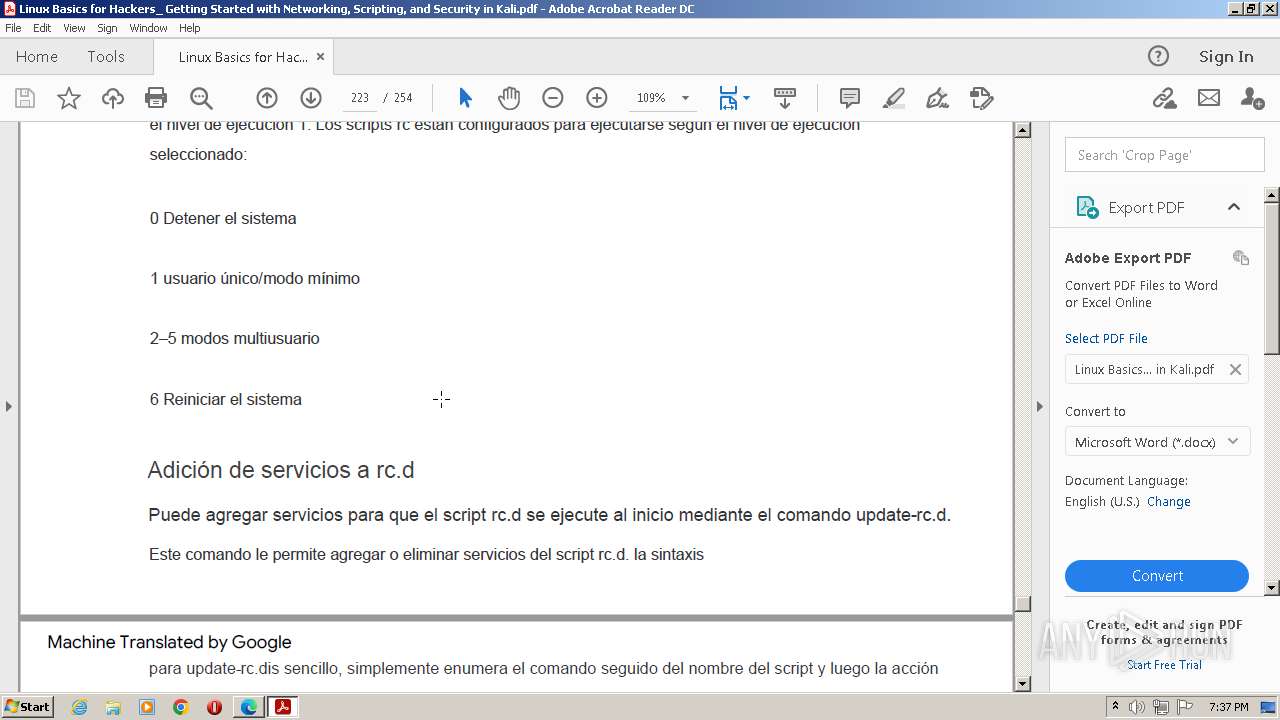
Task: Upload the file to cloud icon
Action: (113, 98)
